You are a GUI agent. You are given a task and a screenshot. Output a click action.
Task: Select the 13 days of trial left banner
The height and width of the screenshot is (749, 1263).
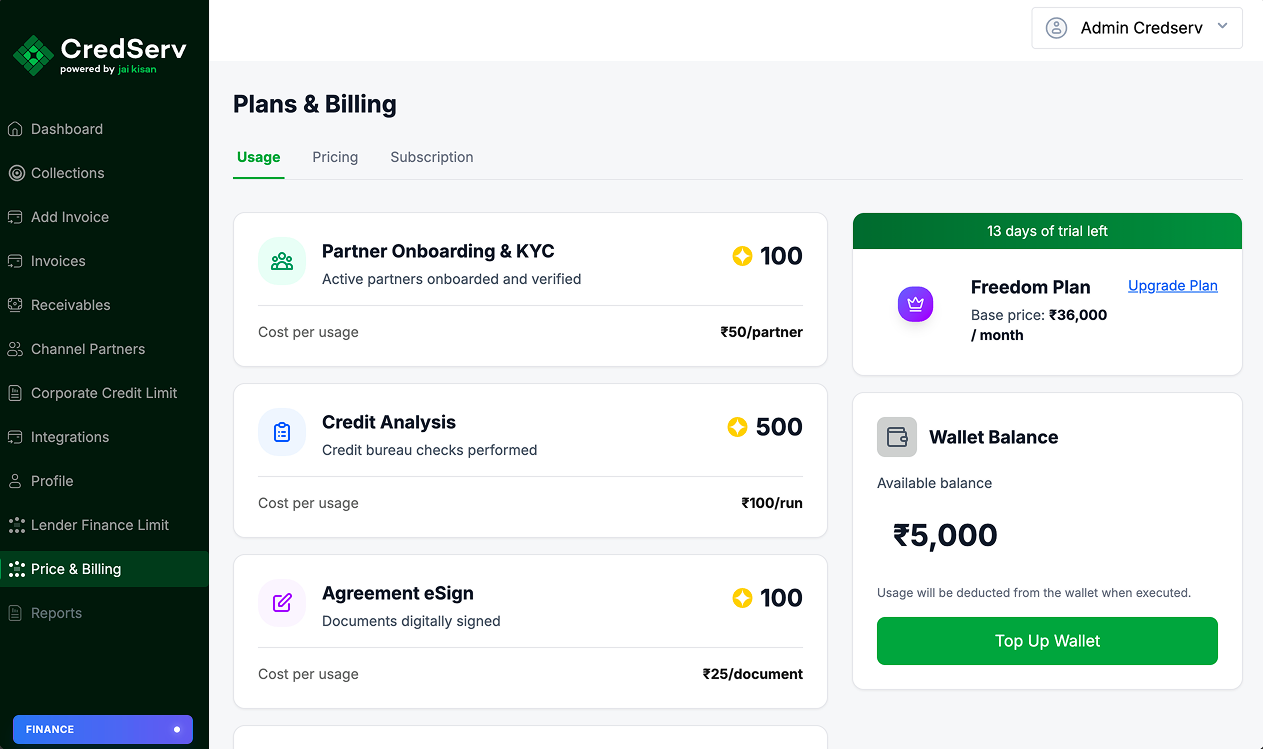[1047, 231]
